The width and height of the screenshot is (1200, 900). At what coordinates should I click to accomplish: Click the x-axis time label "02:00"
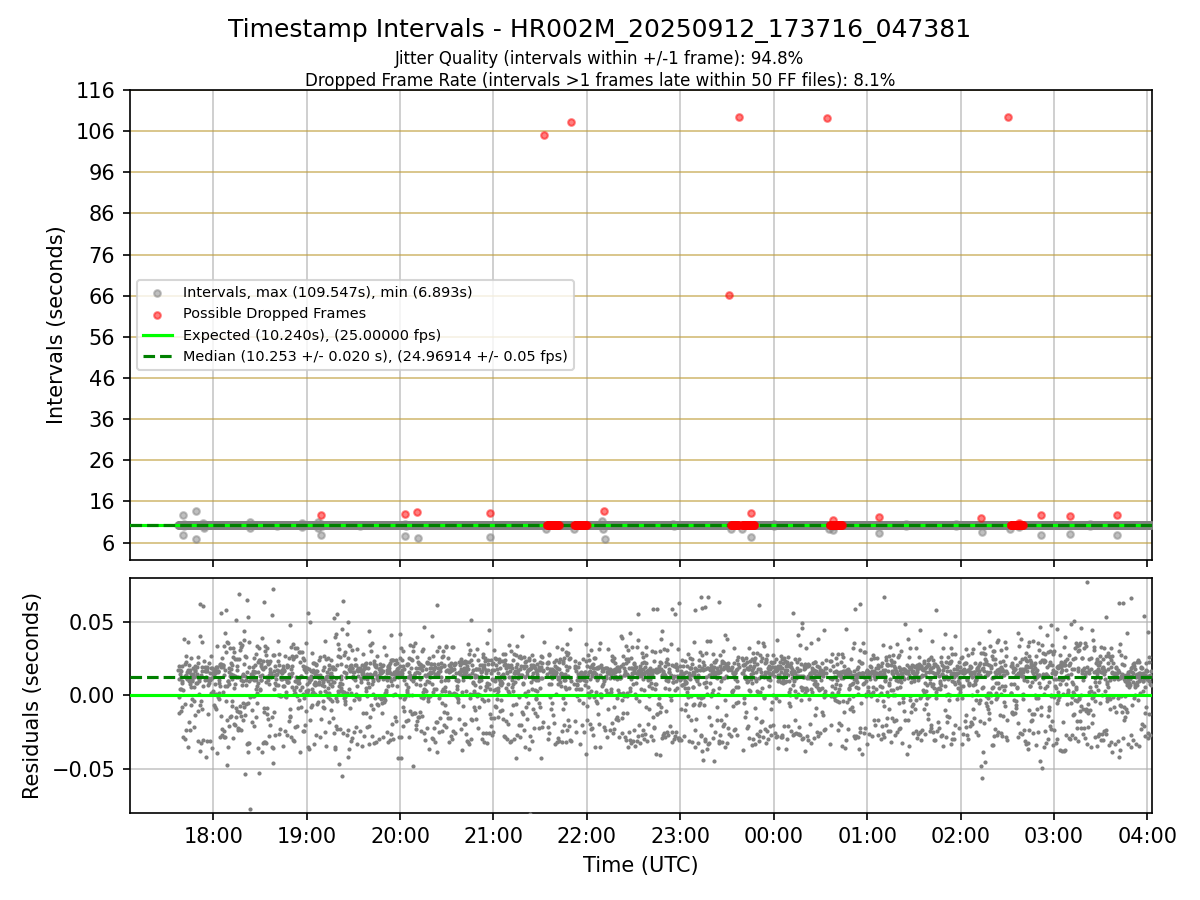960,836
